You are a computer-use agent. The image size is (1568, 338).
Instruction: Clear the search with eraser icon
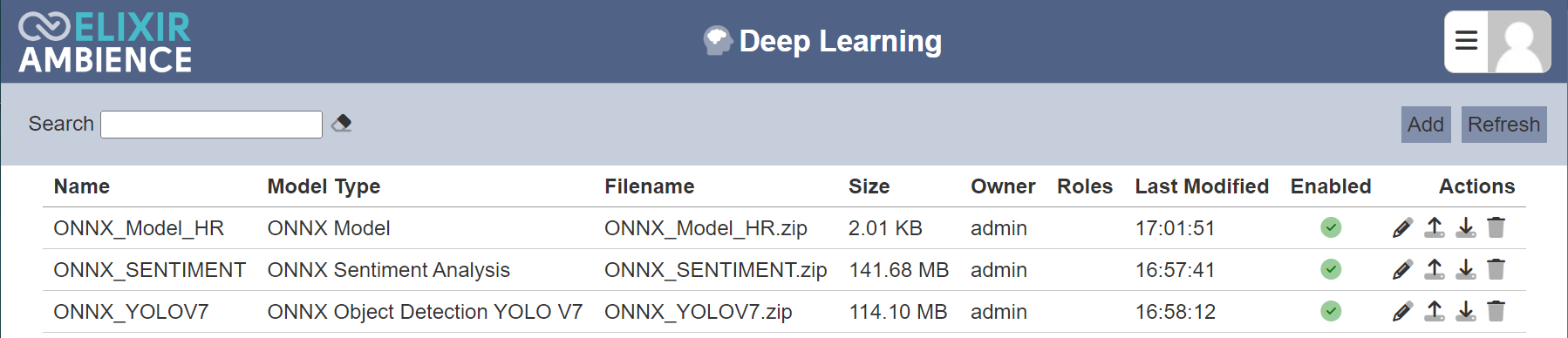[342, 124]
